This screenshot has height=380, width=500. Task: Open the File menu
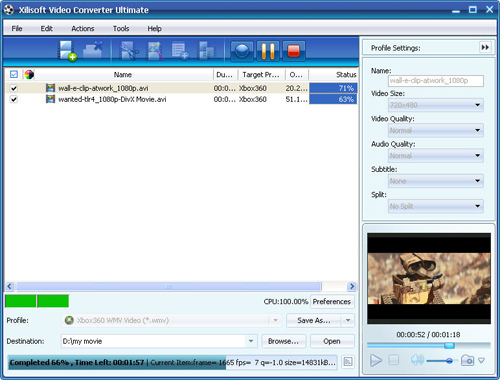pyautogui.click(x=17, y=29)
